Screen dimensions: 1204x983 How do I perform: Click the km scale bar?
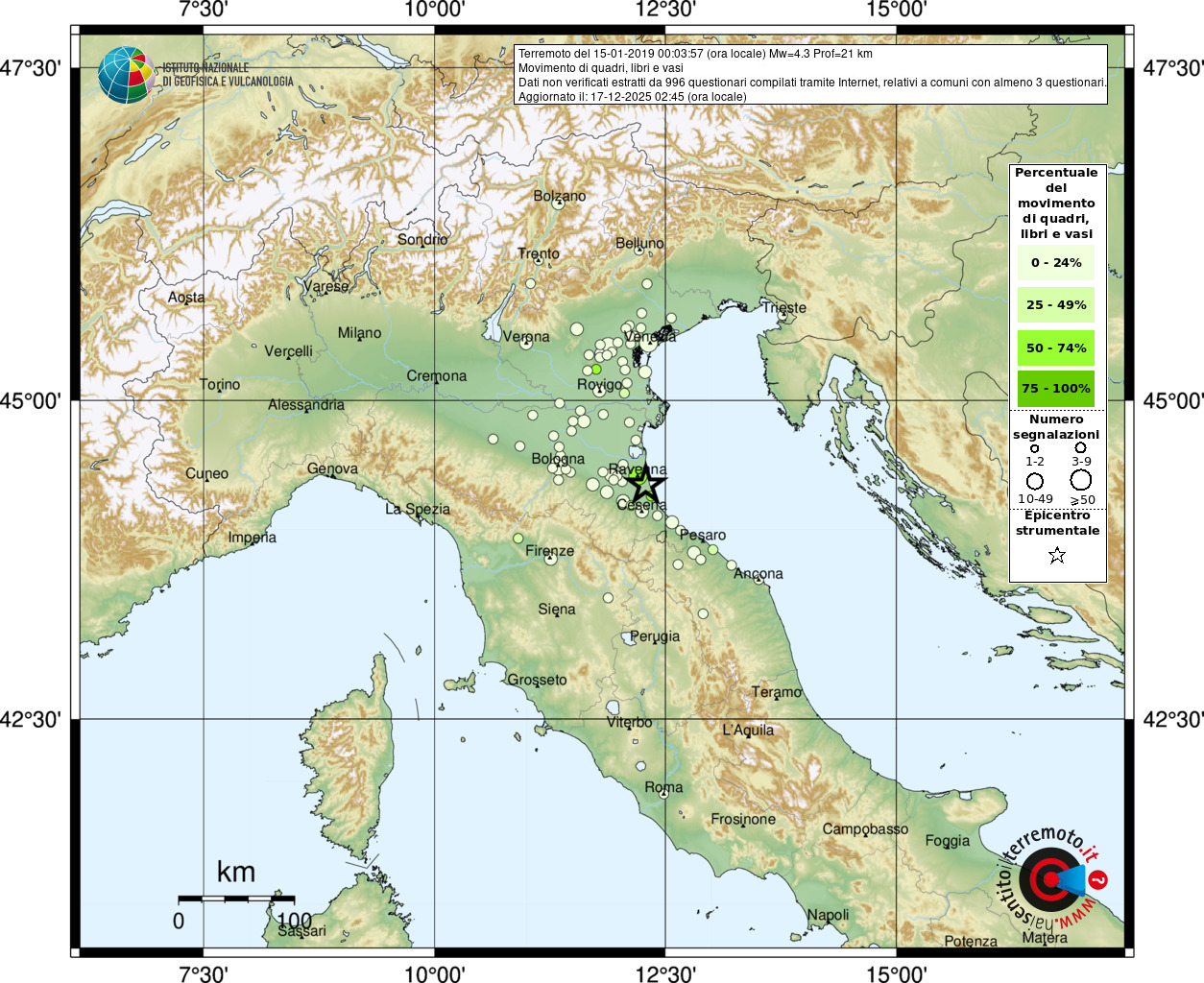(236, 899)
